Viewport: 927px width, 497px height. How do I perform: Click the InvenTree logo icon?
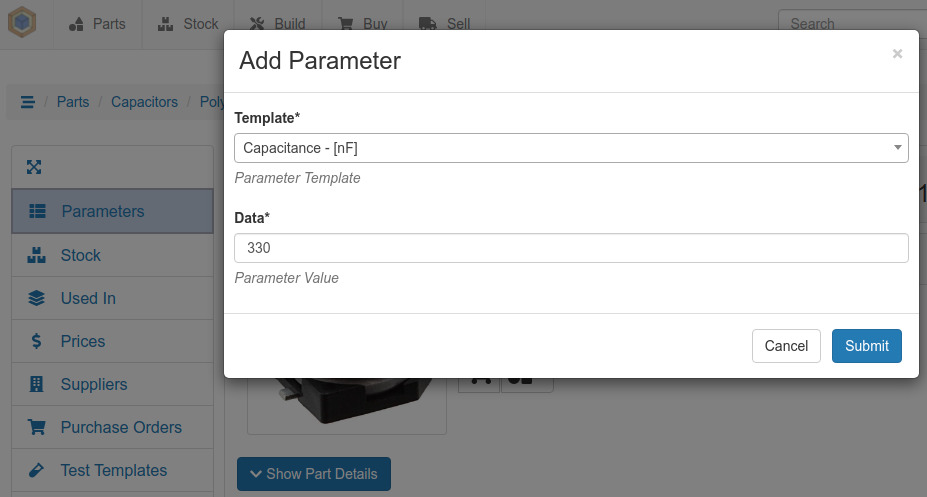22,23
